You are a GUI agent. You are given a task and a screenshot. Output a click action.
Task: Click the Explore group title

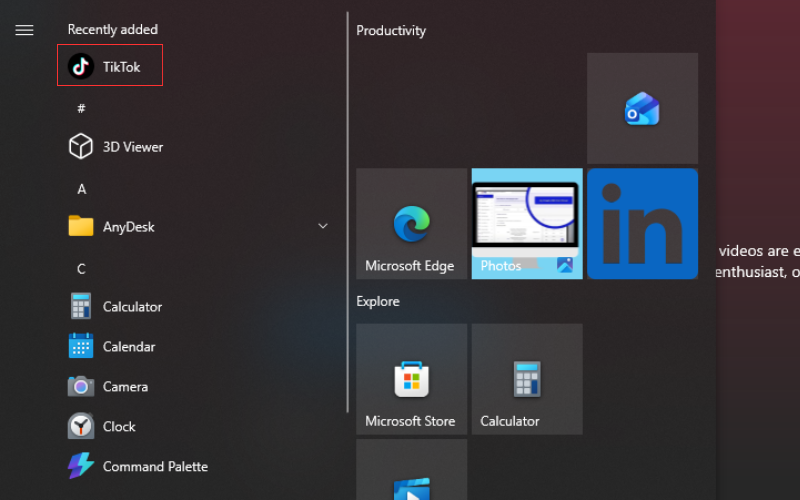click(378, 301)
